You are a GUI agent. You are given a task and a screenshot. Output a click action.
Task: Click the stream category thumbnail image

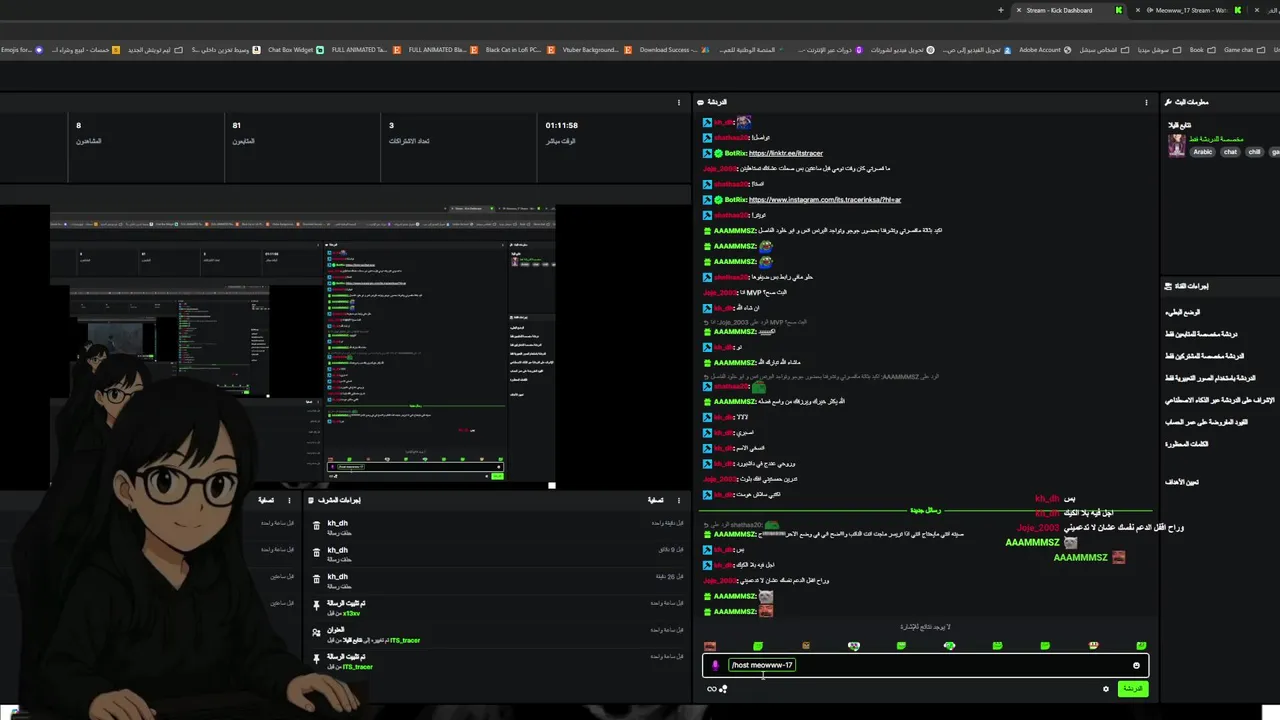[x=1176, y=145]
